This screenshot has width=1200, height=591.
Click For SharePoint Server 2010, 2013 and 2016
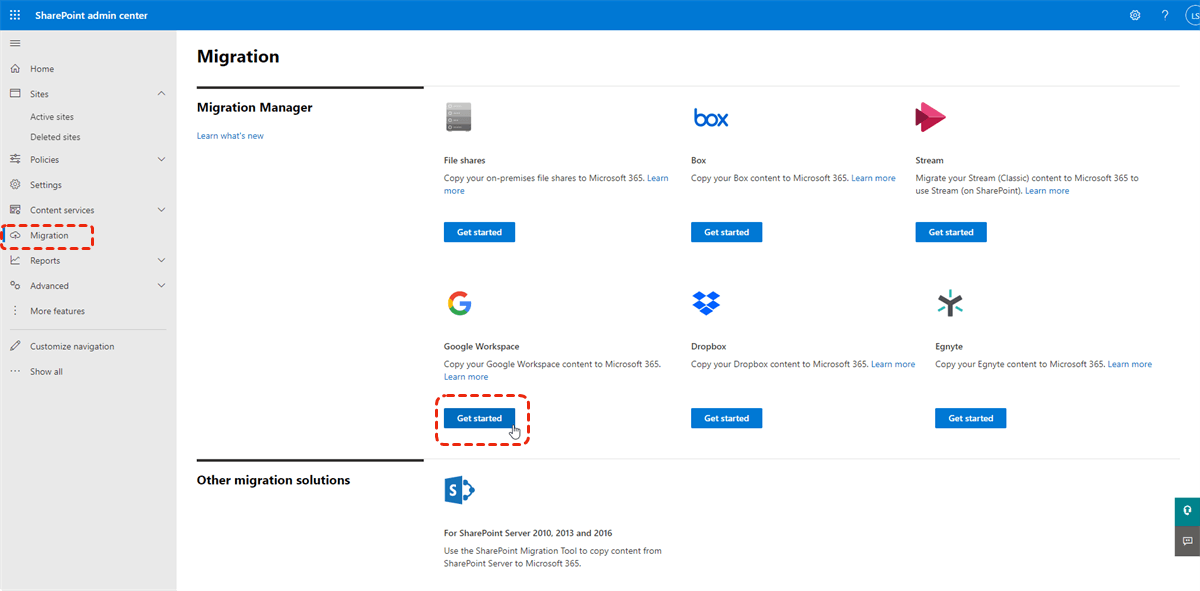pyautogui.click(x=528, y=533)
